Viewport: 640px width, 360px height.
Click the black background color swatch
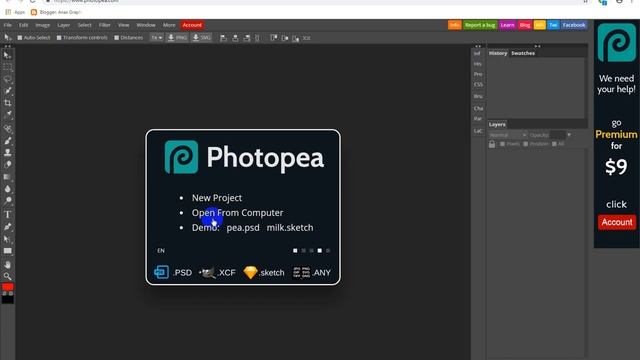pos(7,300)
